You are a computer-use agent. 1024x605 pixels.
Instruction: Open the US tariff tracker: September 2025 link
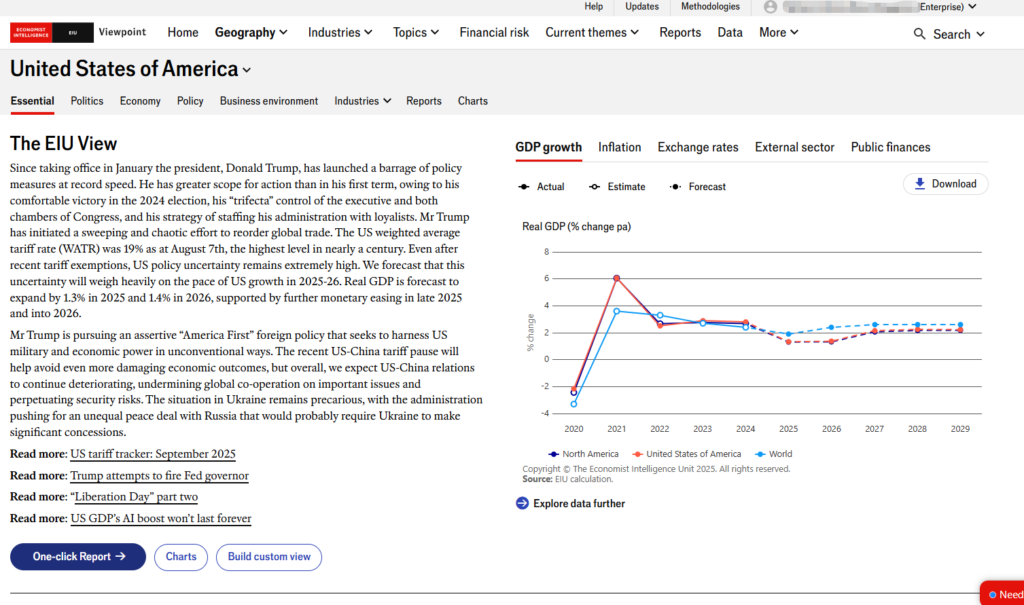click(x=153, y=453)
